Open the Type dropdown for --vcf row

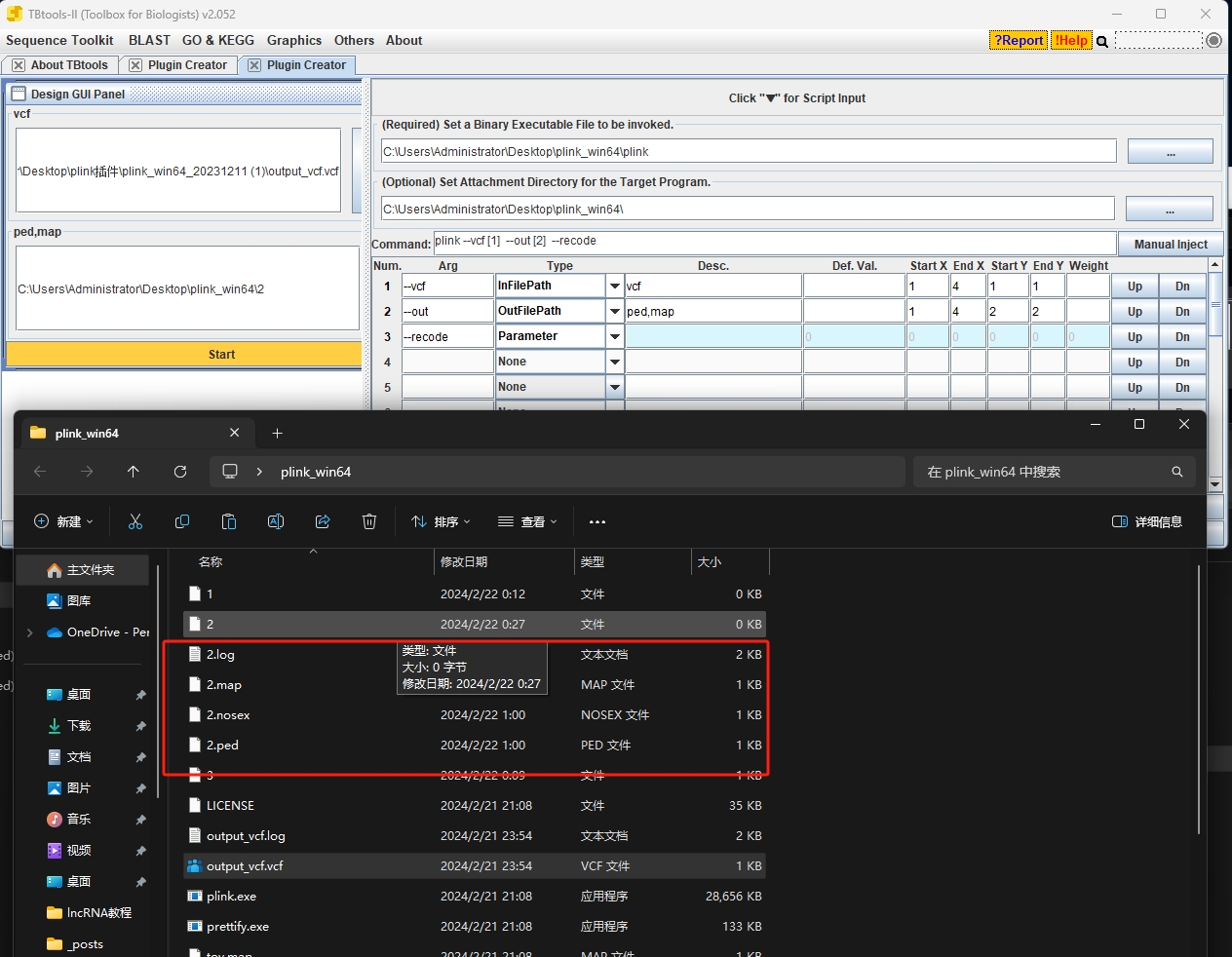[x=615, y=287]
